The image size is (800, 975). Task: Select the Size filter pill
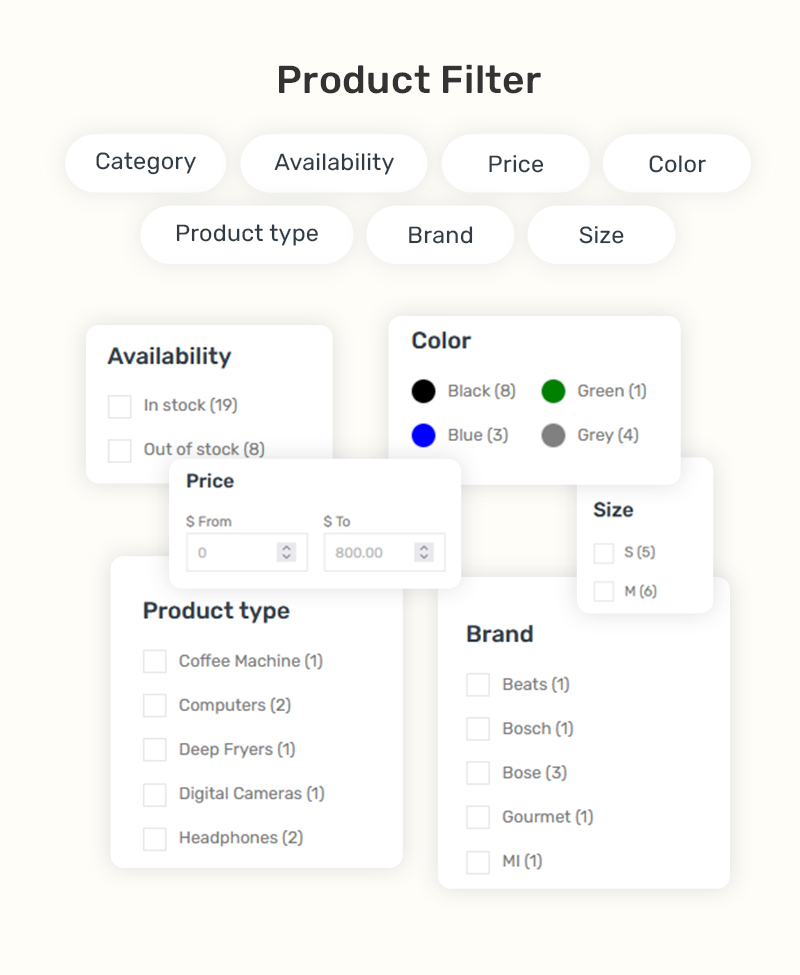(601, 236)
